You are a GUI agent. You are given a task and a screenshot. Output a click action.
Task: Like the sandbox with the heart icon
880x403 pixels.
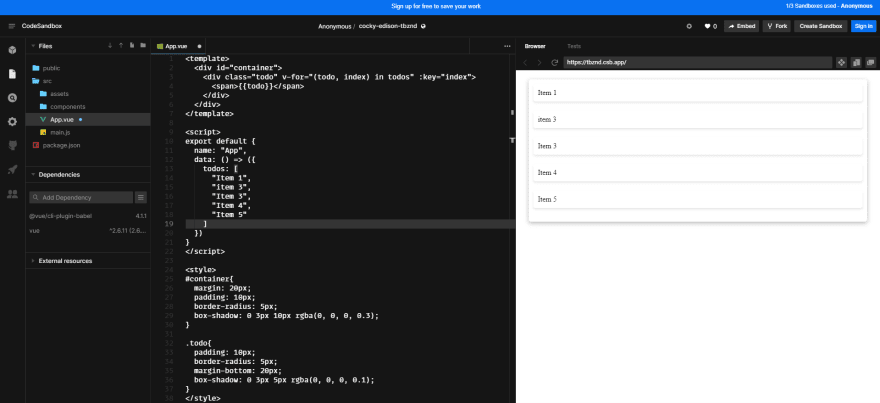point(707,26)
